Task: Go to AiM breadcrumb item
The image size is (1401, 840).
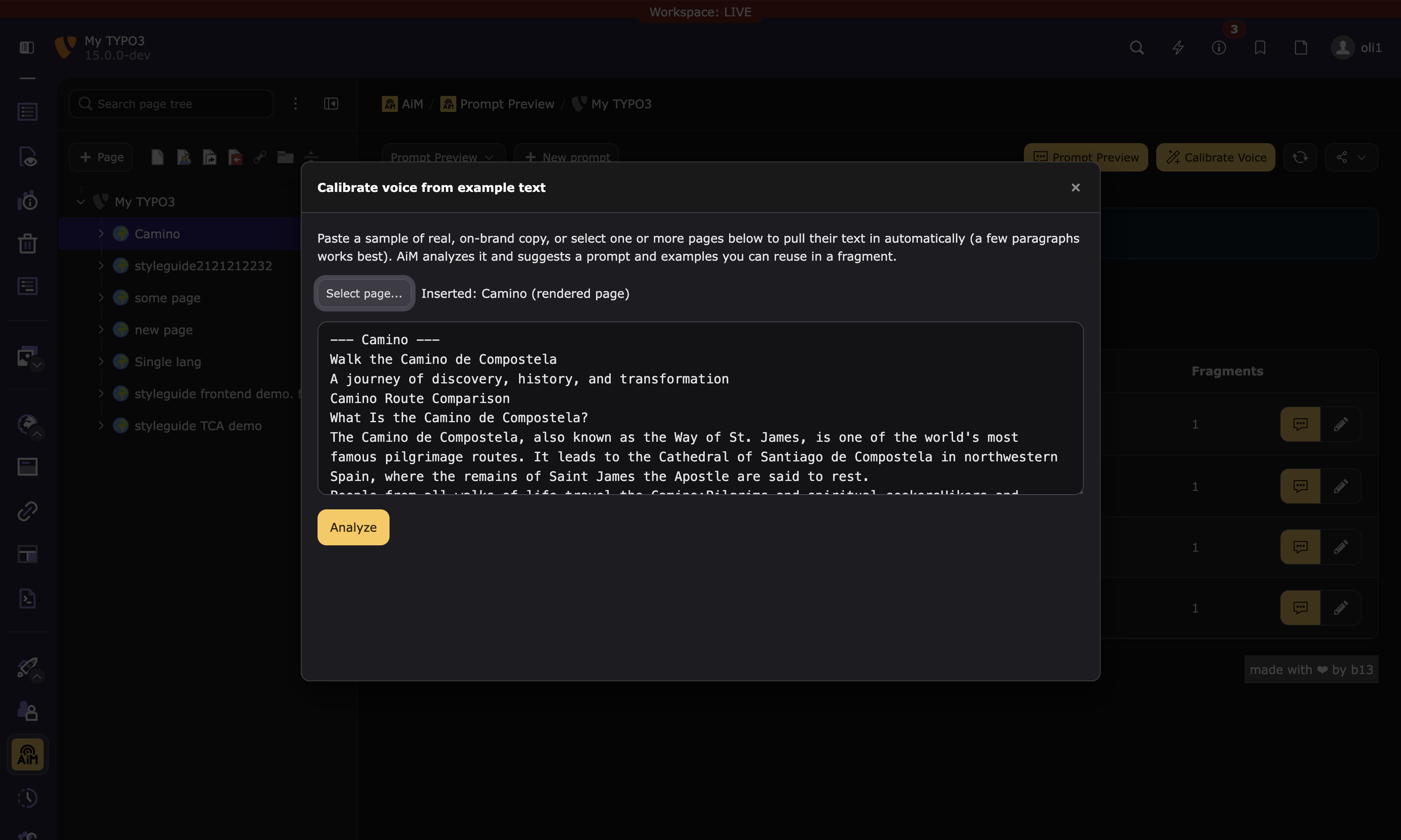Action: [402, 104]
